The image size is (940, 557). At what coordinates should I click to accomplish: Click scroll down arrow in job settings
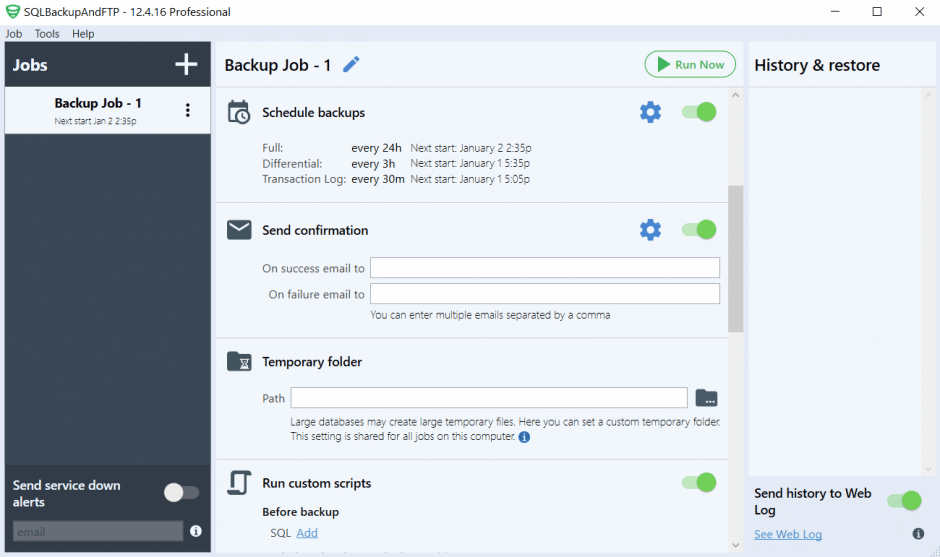(736, 544)
